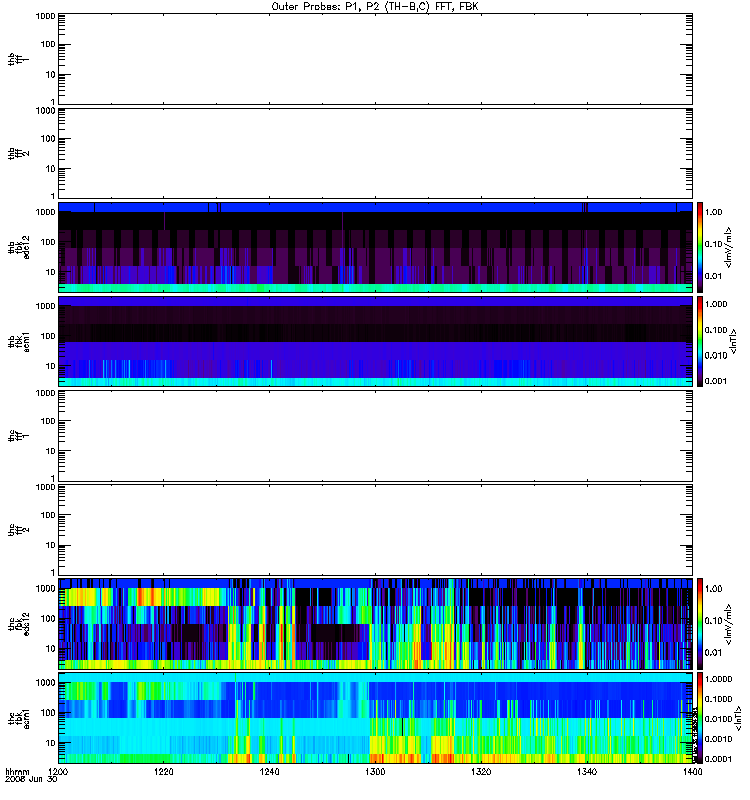The height and width of the screenshot is (800, 750).
Task: Select the empty thc fft 1 panel
Action: click(375, 436)
